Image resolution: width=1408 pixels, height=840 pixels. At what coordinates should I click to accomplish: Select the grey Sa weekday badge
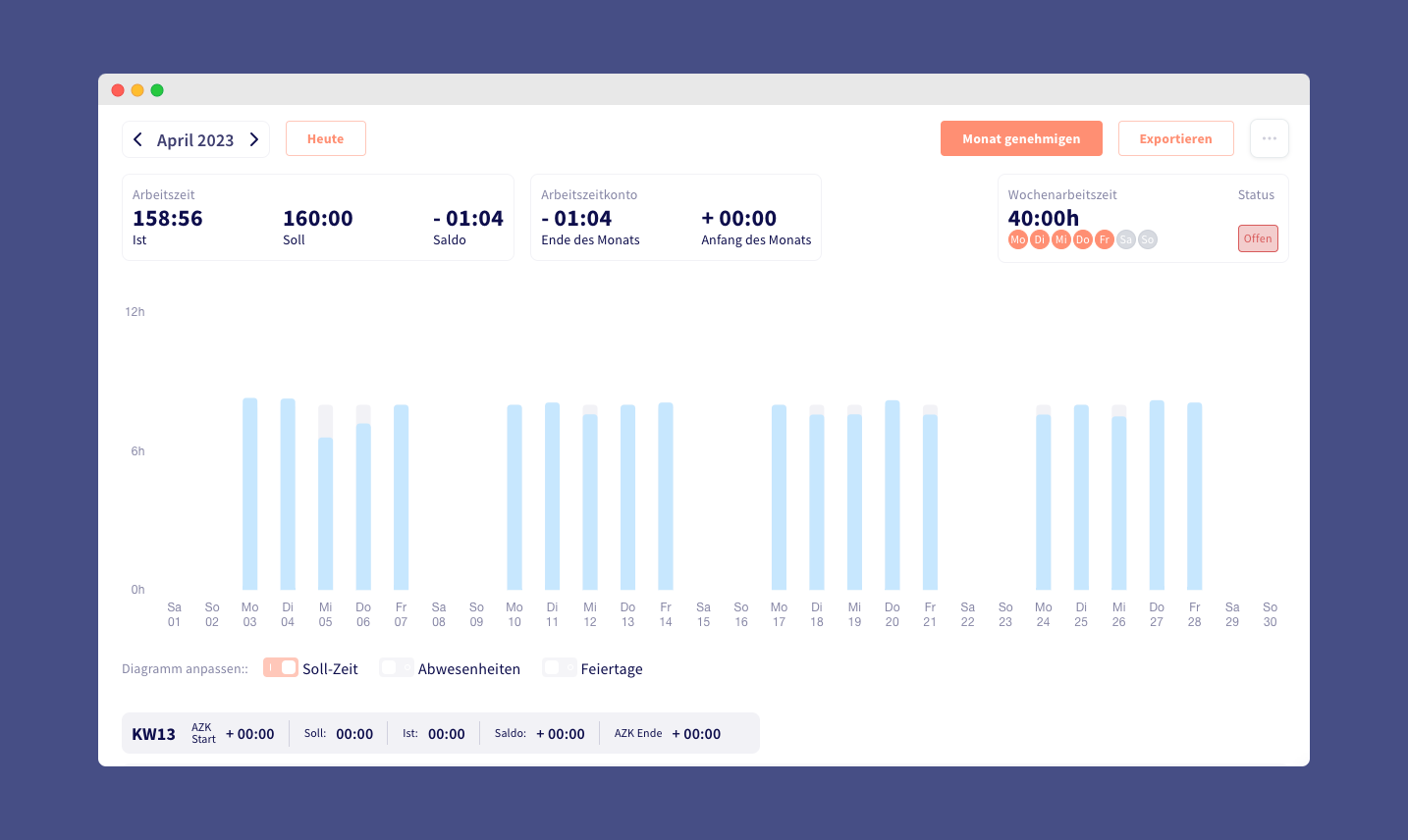(1126, 239)
